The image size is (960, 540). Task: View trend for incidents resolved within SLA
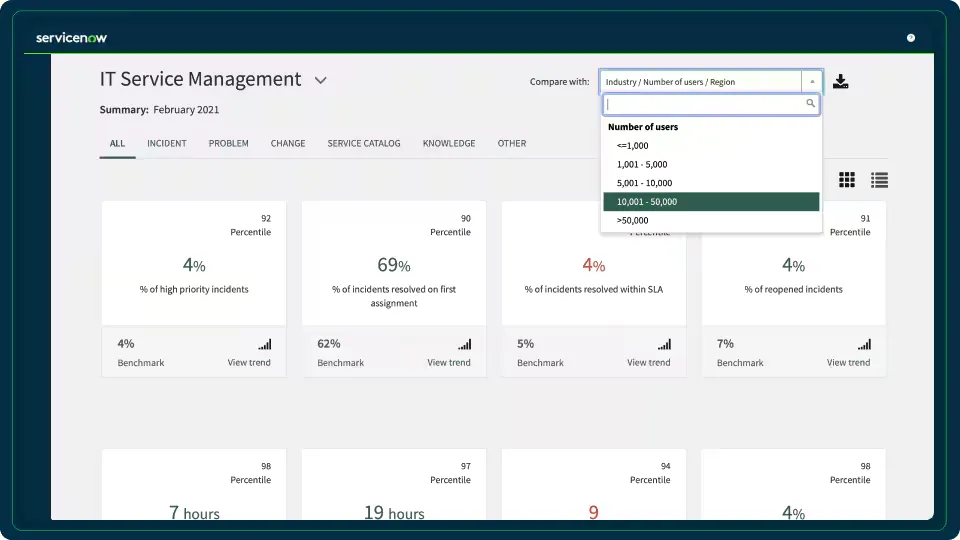coord(648,362)
